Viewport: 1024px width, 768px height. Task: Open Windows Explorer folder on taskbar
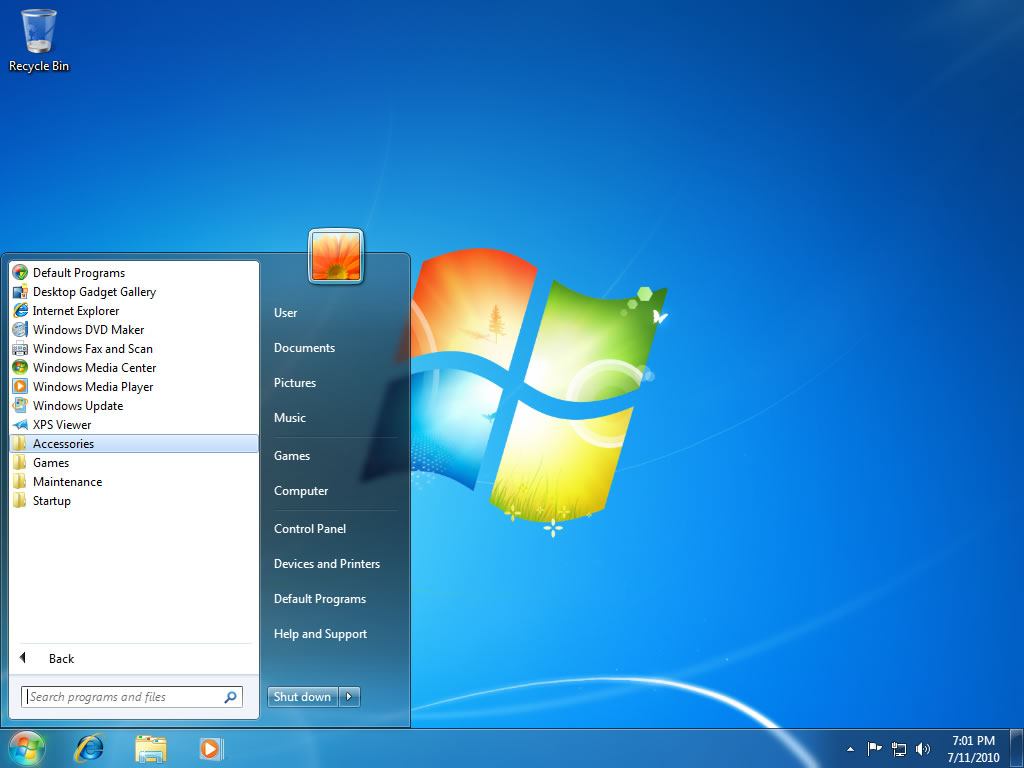(x=151, y=748)
